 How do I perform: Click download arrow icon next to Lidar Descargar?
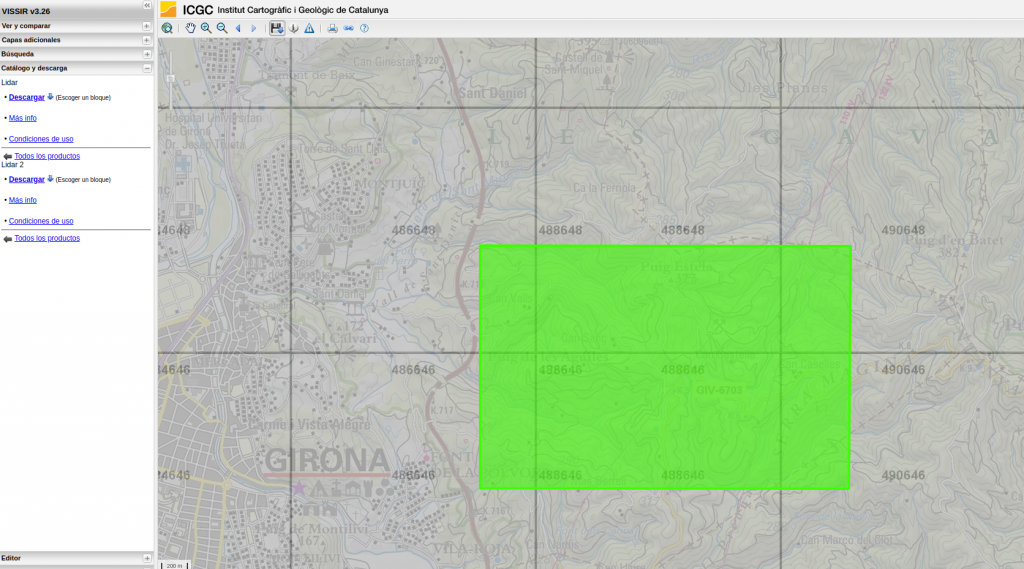click(x=50, y=97)
